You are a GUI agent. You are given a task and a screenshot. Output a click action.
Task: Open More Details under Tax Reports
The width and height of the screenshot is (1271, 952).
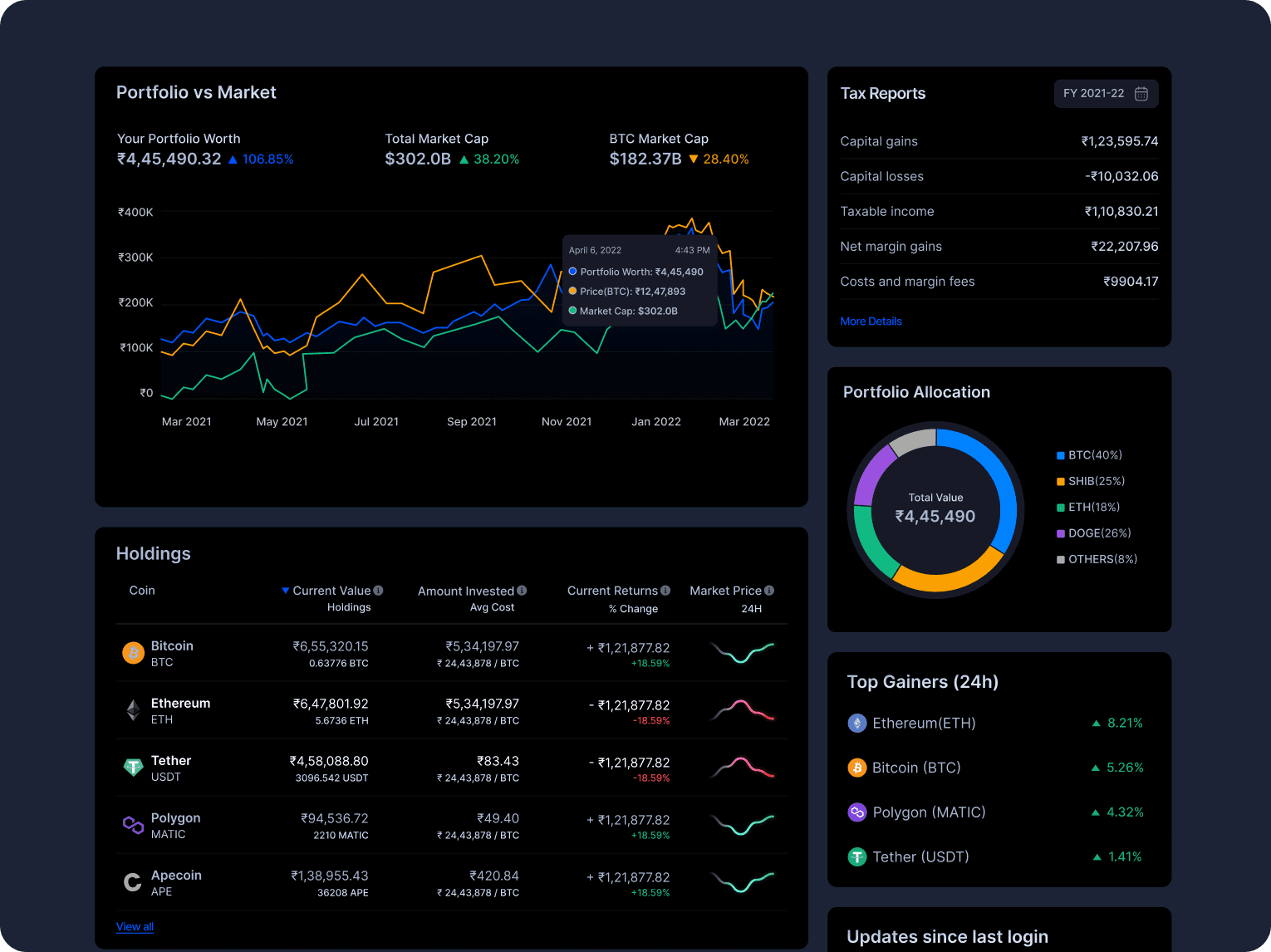click(x=871, y=321)
